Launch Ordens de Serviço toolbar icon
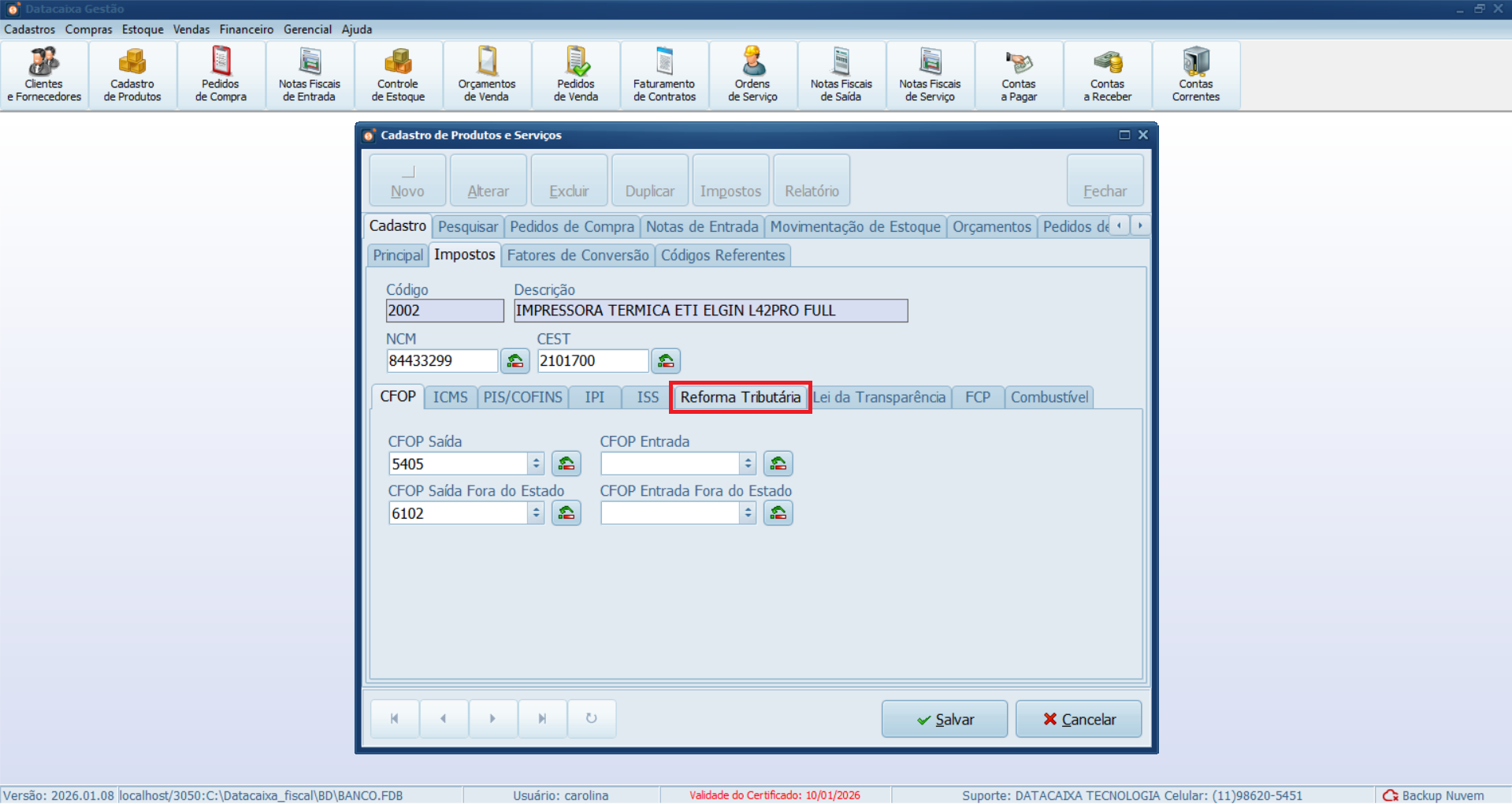The image size is (1512, 804). pyautogui.click(x=752, y=76)
